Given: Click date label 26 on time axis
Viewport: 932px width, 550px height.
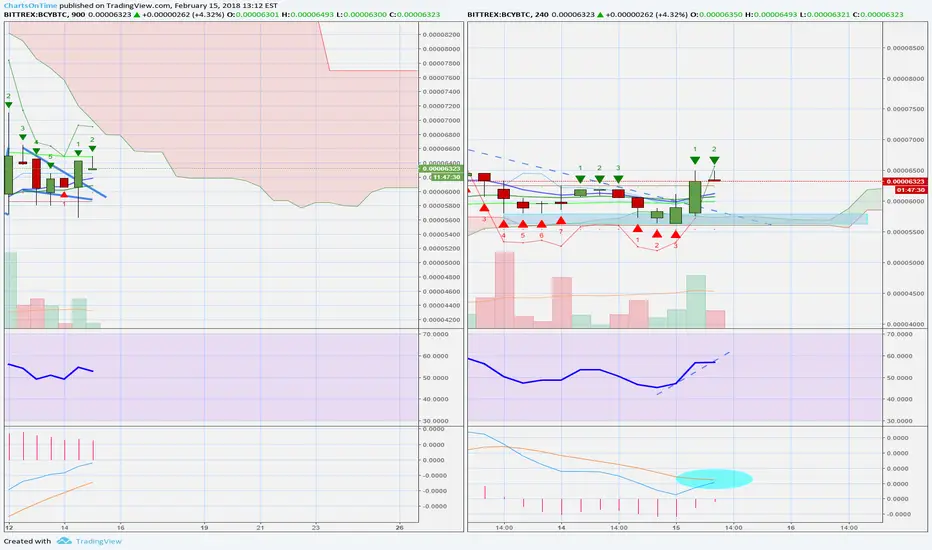Looking at the screenshot, I should 399,527.
